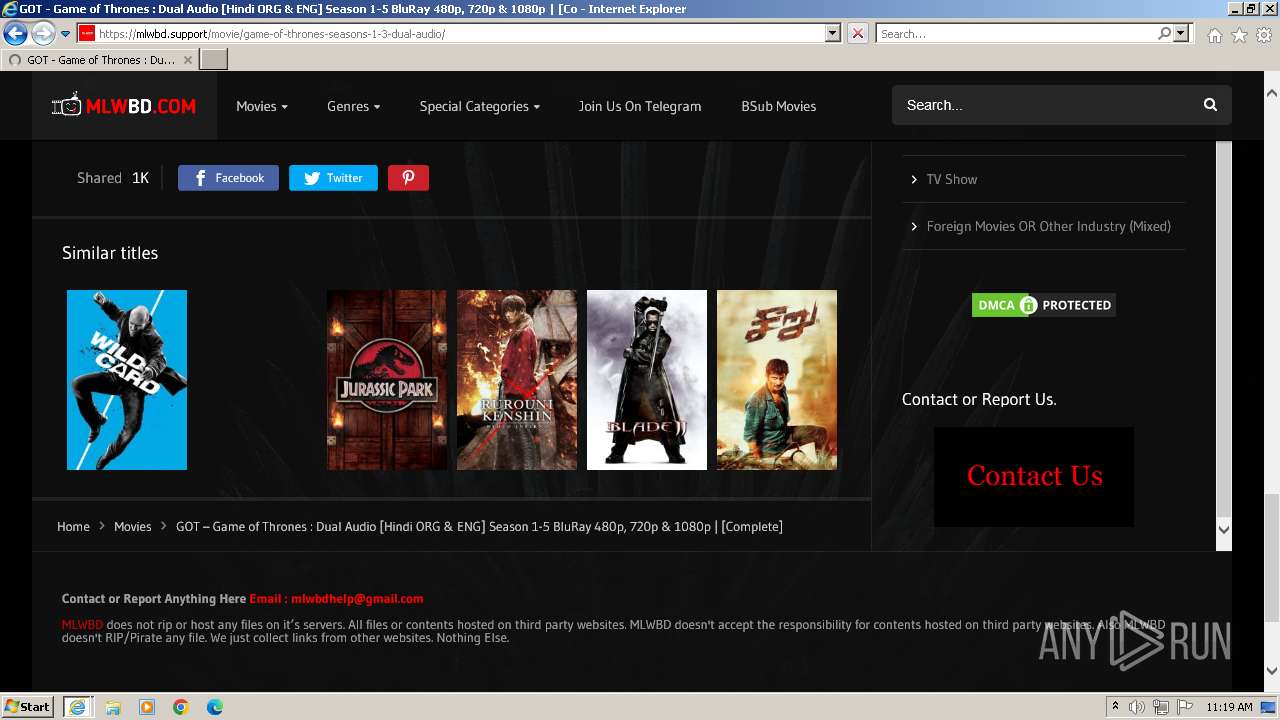Screen dimensions: 1280x720
Task: Open Microsoft Edge taskbar icon
Action: (215, 707)
